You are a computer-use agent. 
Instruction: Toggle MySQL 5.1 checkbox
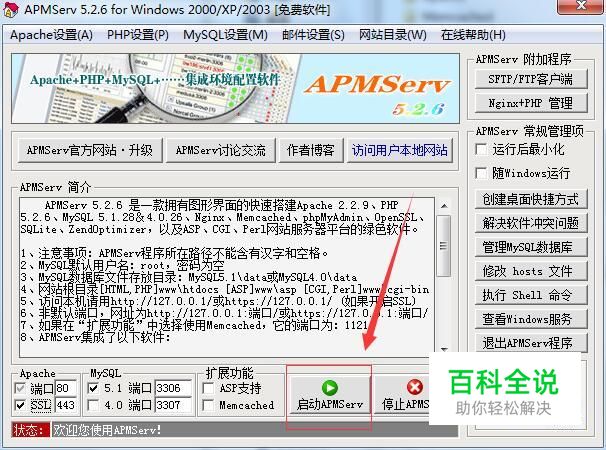tap(93, 388)
